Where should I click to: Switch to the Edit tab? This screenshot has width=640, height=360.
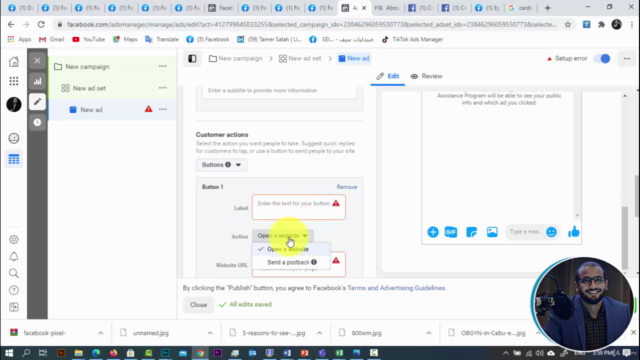point(388,76)
